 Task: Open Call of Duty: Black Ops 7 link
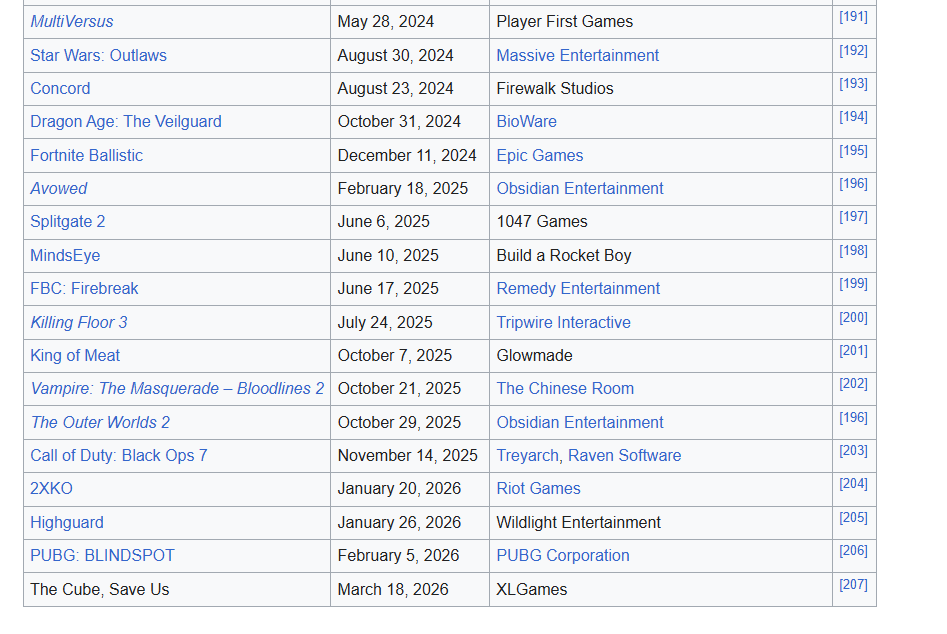click(118, 456)
